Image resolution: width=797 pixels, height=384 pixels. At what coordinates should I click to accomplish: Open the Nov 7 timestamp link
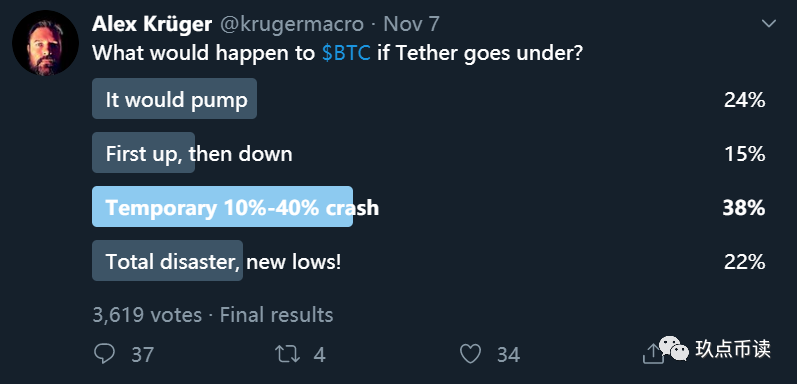click(x=411, y=23)
